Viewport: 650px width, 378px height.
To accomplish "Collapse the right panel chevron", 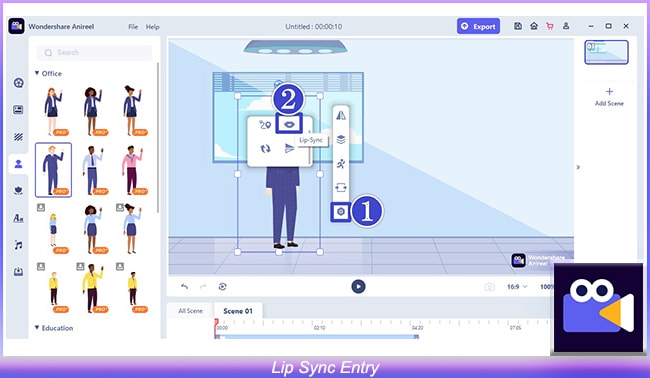I will click(x=578, y=167).
